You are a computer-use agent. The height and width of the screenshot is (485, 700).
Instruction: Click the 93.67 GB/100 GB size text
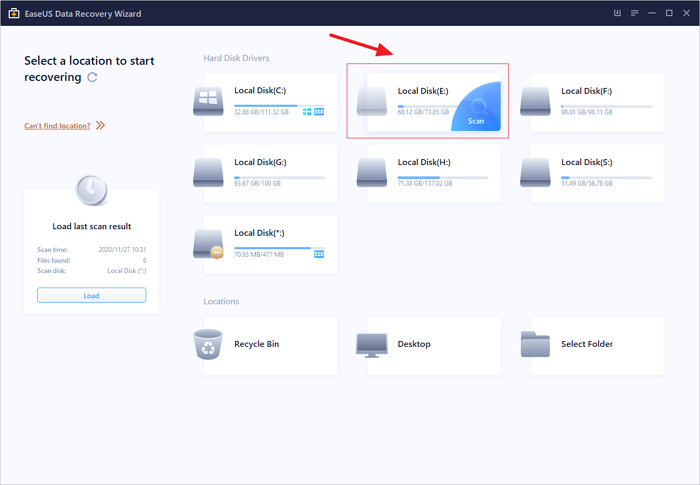point(257,183)
